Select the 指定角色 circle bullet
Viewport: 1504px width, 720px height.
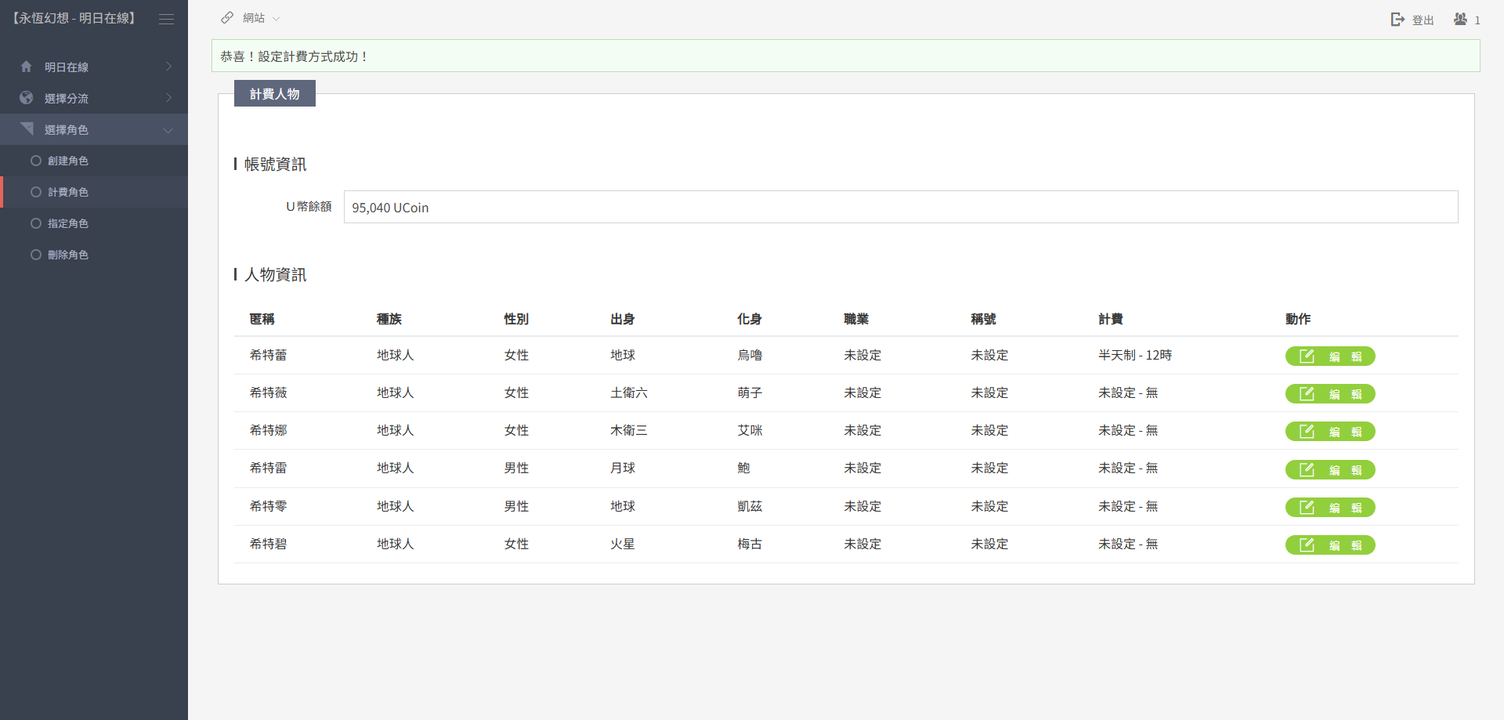tap(36, 223)
